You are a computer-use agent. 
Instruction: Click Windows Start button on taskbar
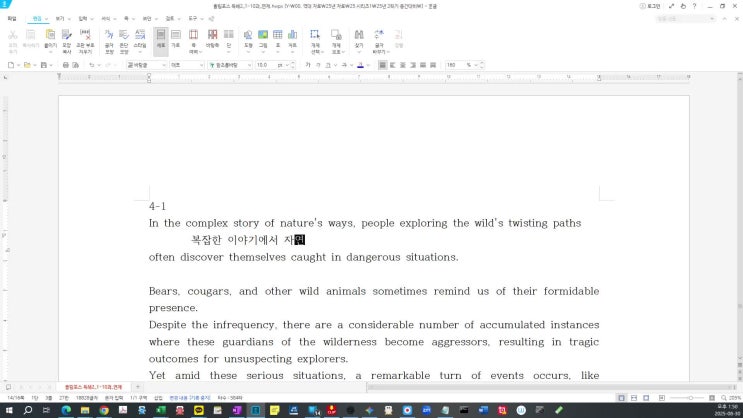click(8, 410)
